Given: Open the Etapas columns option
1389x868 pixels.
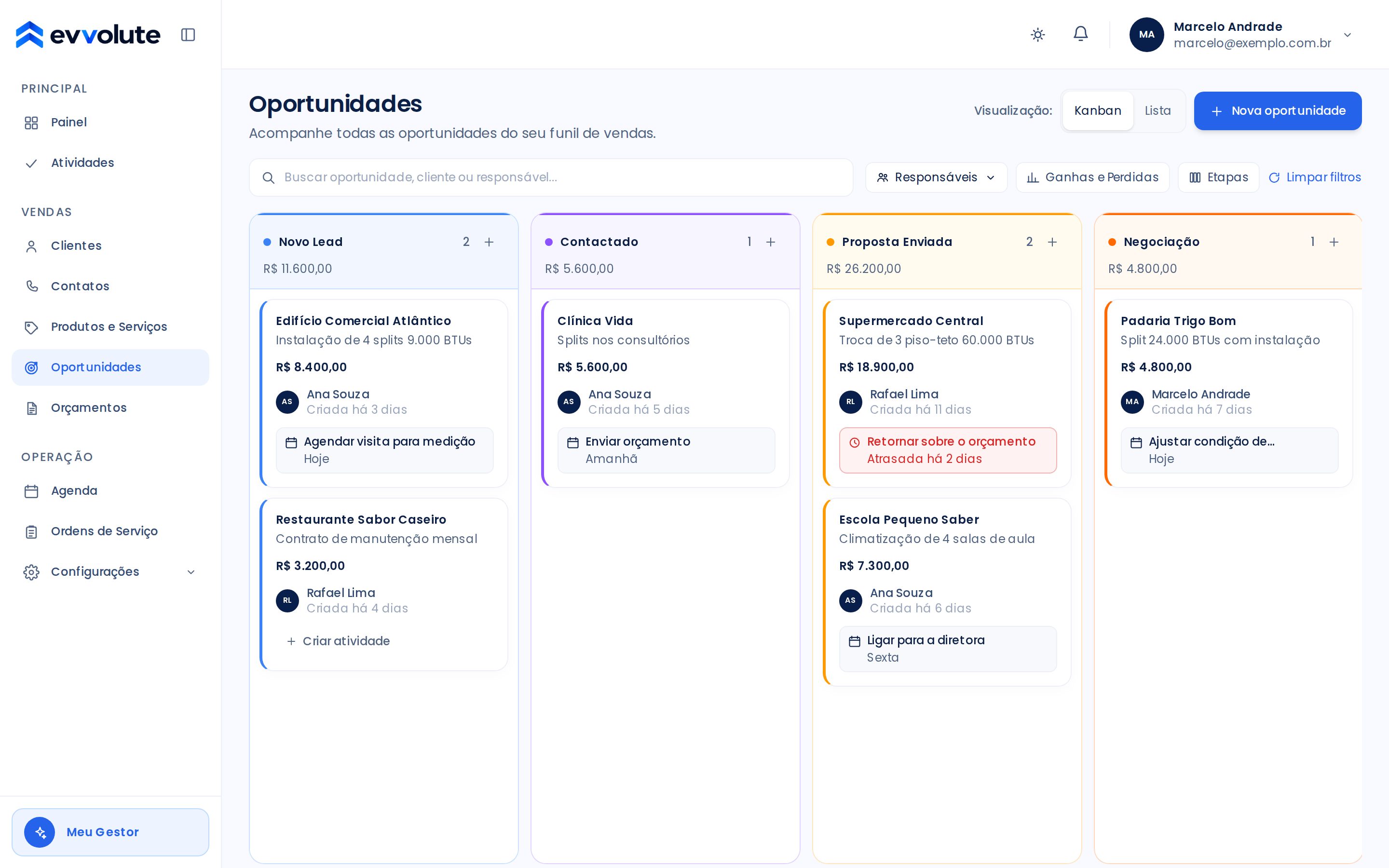Looking at the screenshot, I should click(x=1218, y=177).
